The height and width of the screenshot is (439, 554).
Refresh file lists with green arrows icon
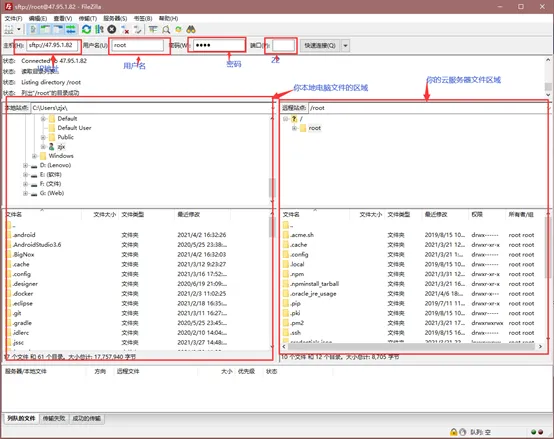pyautogui.click(x=86, y=30)
